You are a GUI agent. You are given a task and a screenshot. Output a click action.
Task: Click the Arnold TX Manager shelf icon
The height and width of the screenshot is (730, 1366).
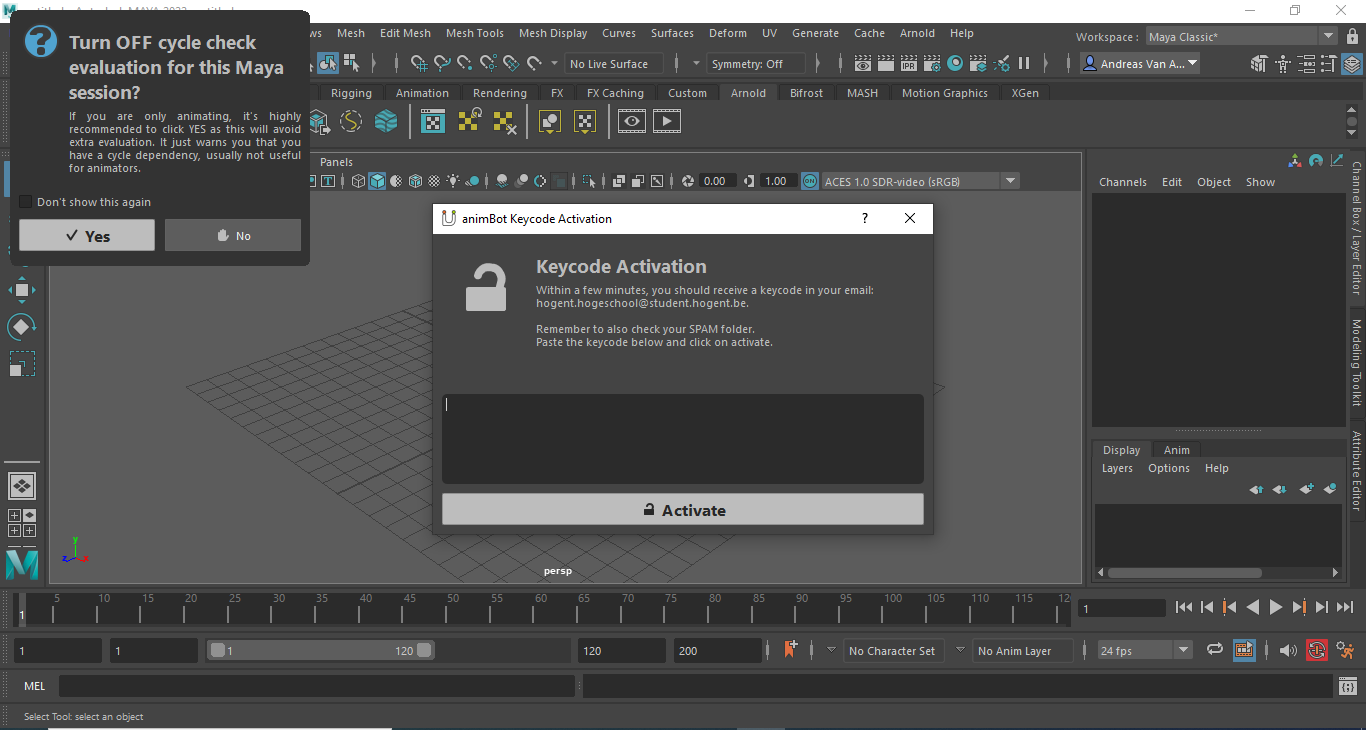tap(433, 122)
